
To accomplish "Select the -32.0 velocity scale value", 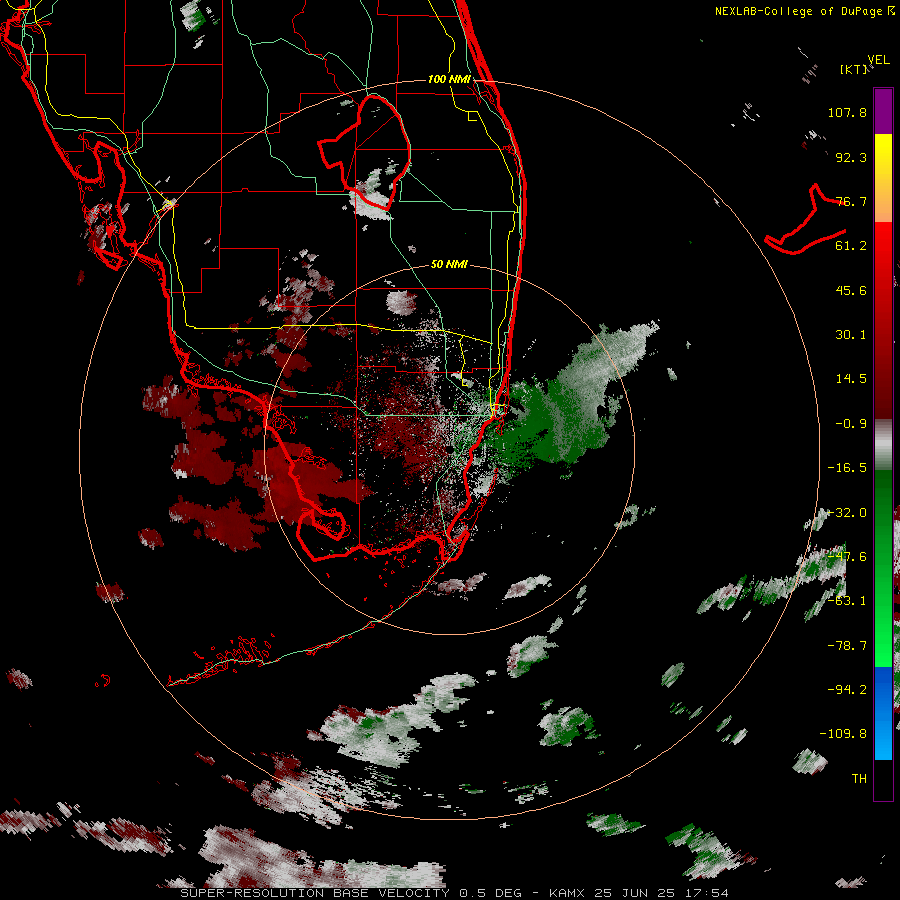I will (x=847, y=513).
